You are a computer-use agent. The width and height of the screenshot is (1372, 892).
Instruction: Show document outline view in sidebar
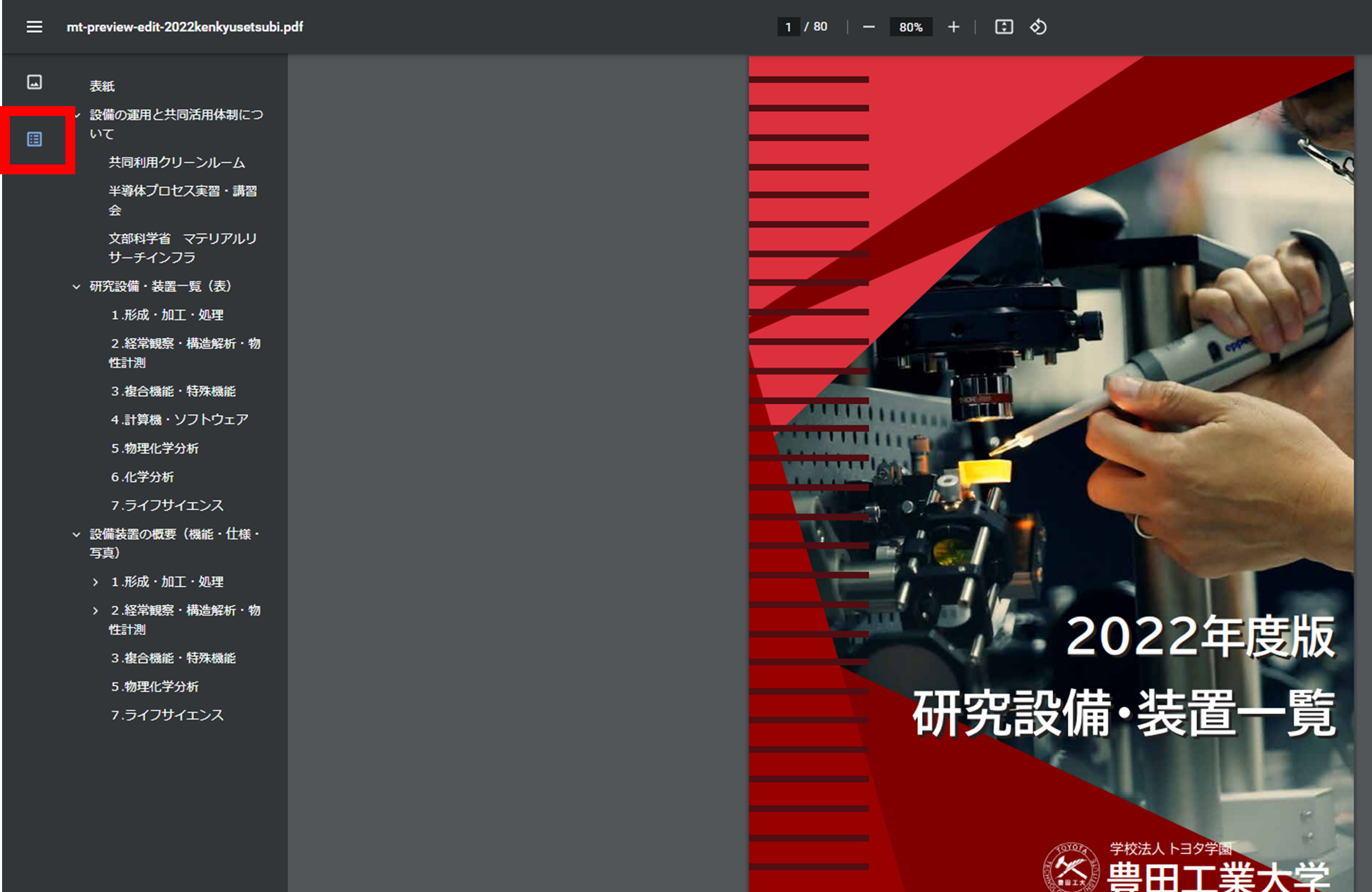coord(34,139)
